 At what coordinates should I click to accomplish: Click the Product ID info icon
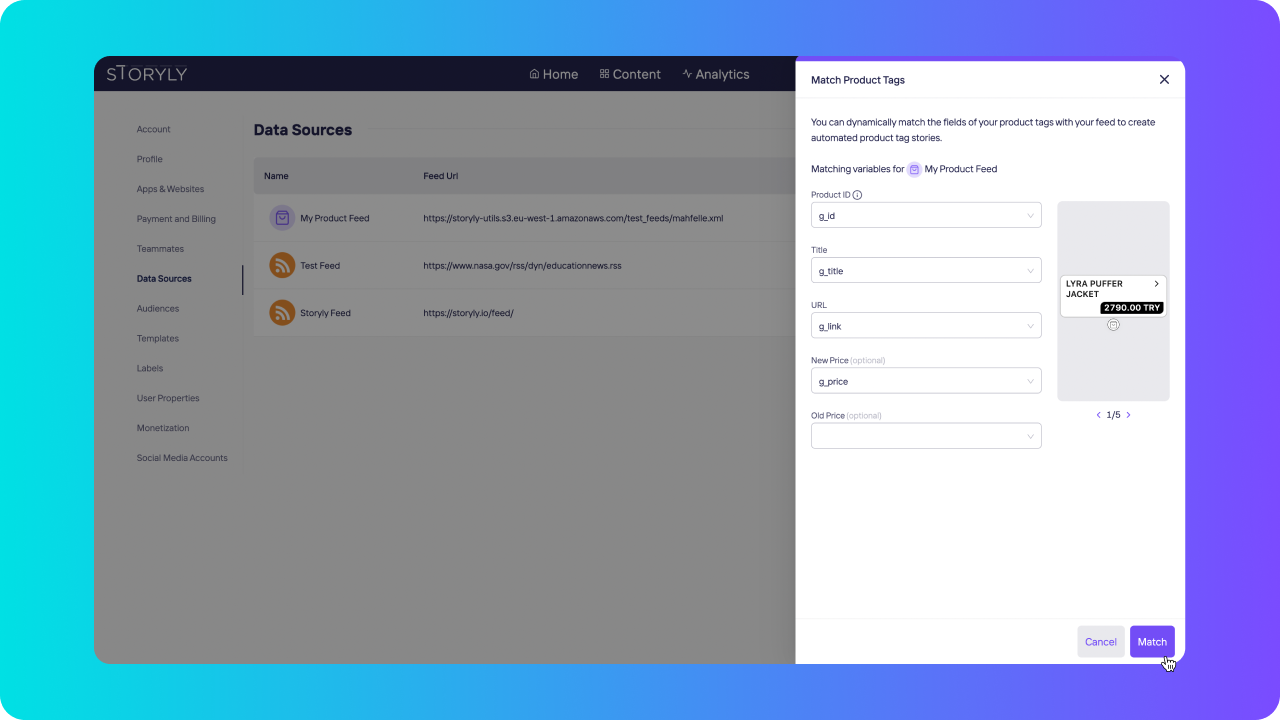point(857,195)
